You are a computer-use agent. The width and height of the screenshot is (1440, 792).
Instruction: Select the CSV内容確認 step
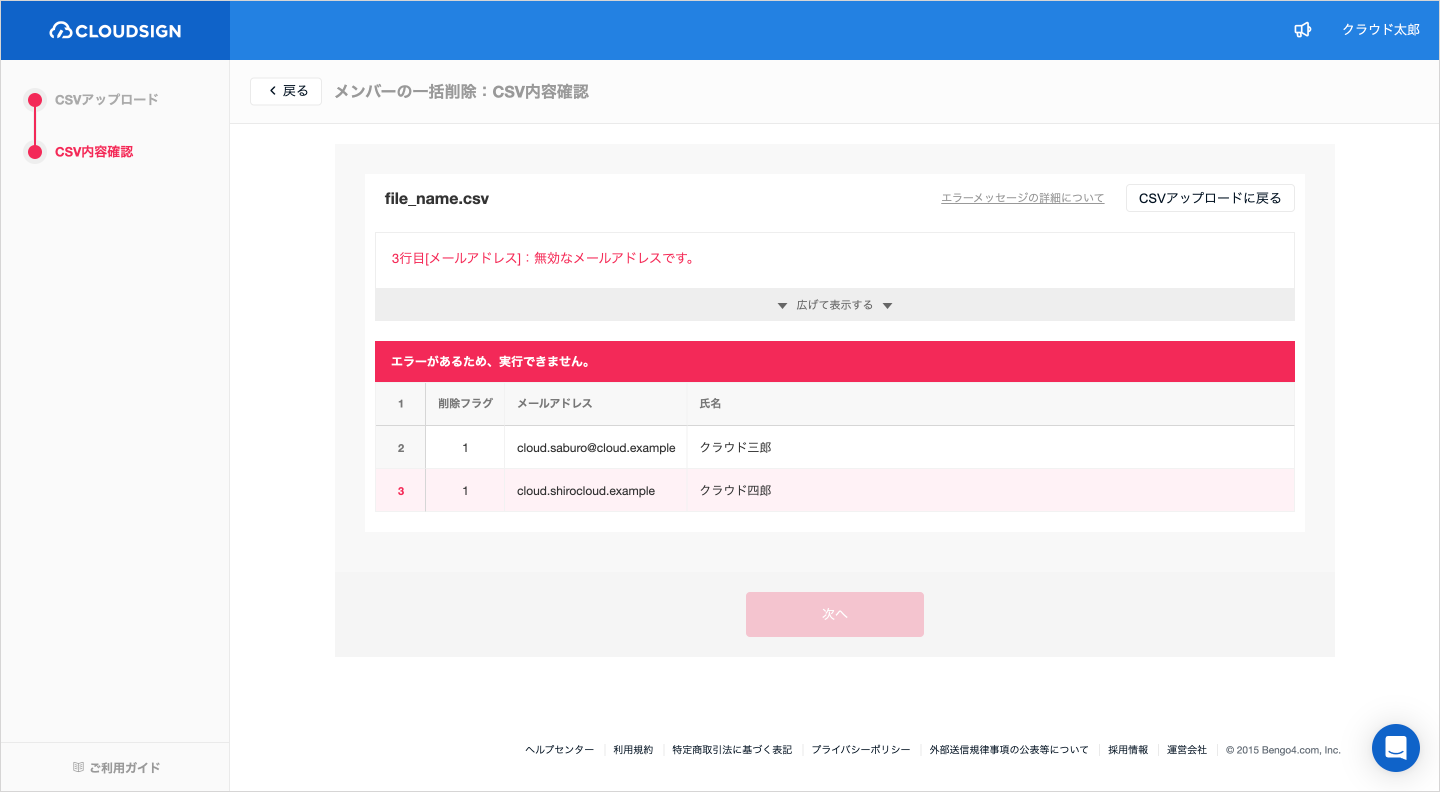click(x=94, y=152)
